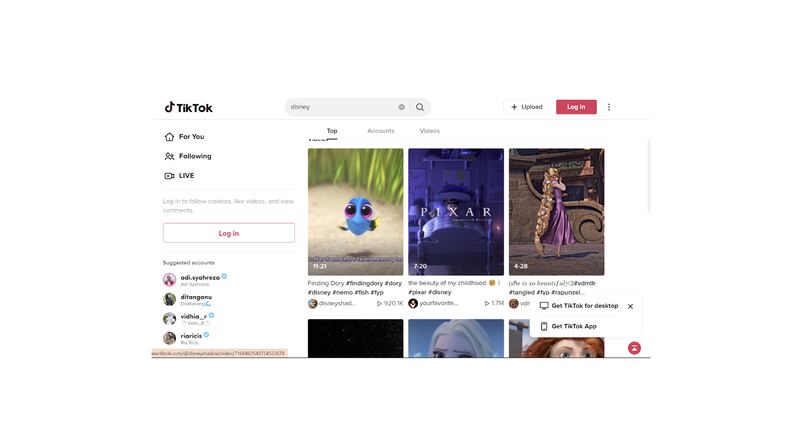Click the outlined Log in button in sidebar
This screenshot has width=800, height=446.
coord(229,233)
